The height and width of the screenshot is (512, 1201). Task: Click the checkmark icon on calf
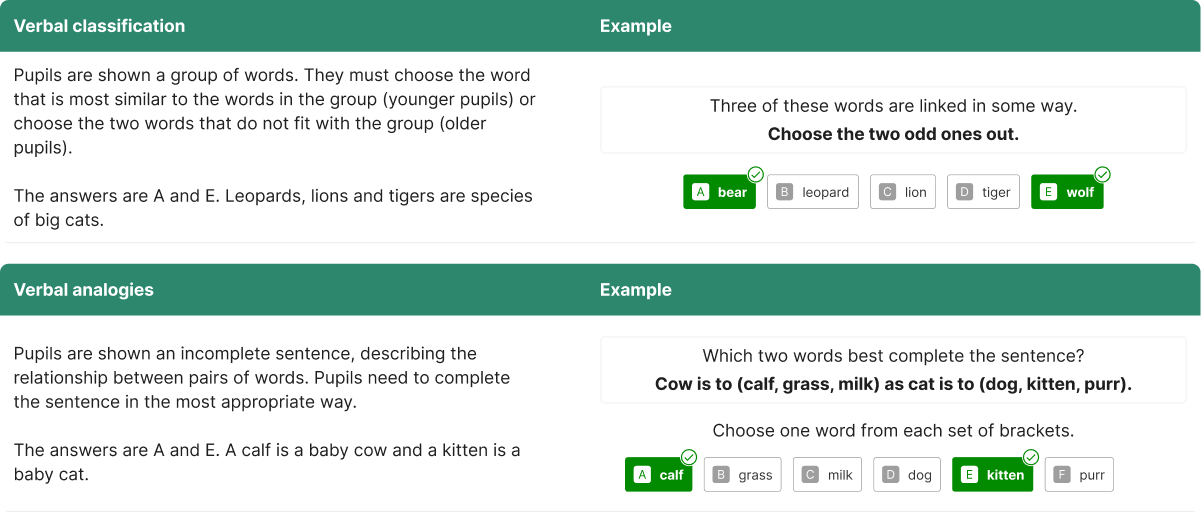(x=689, y=457)
